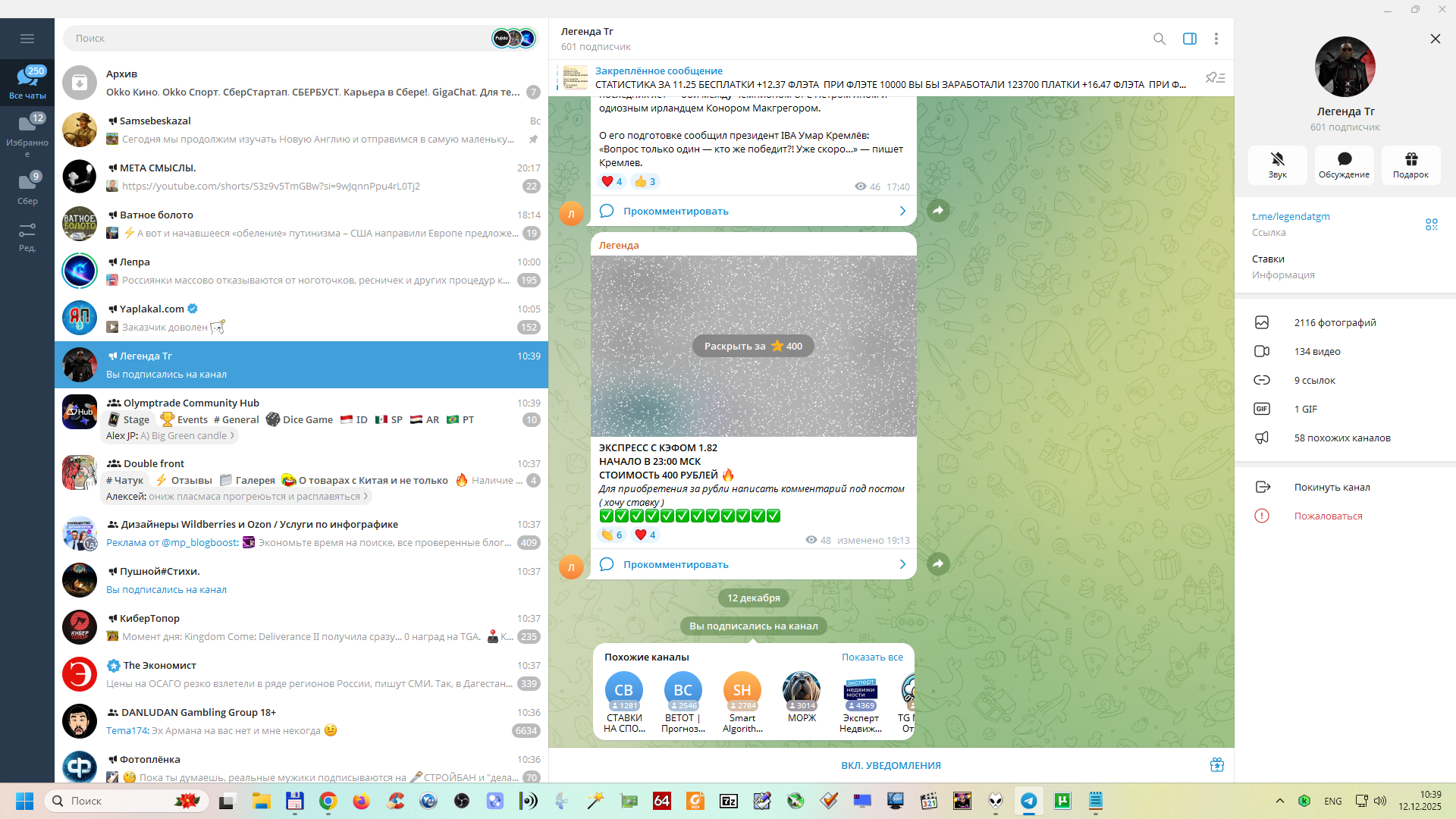
Task: Open the three-dot channel options menu
Action: pyautogui.click(x=1216, y=39)
